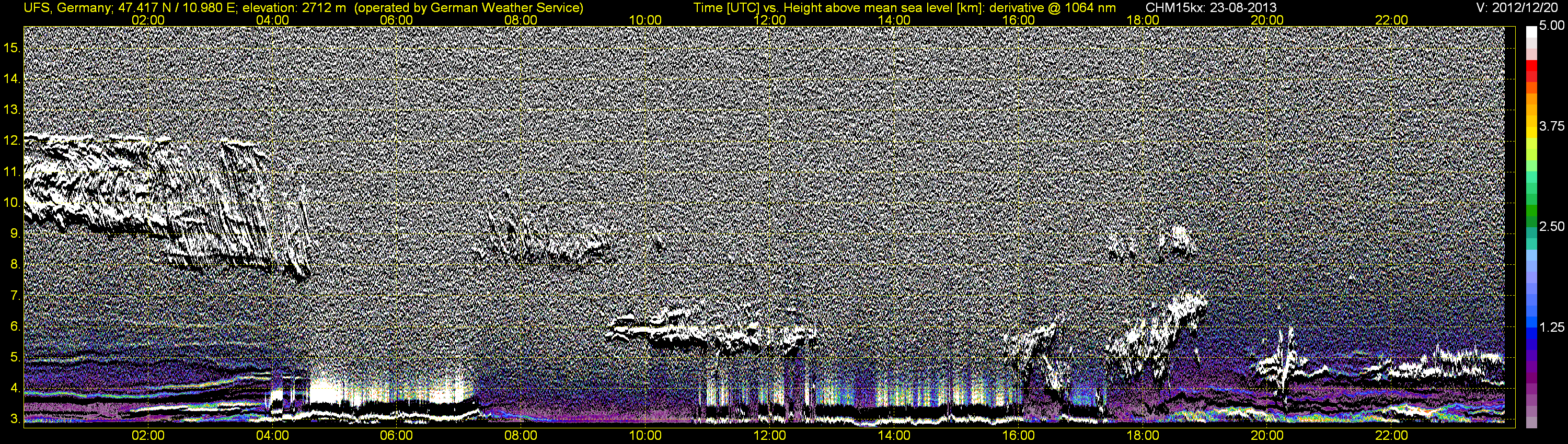The image size is (1568, 444).
Task: Click the '8.' height axis label
Action: 15,265
